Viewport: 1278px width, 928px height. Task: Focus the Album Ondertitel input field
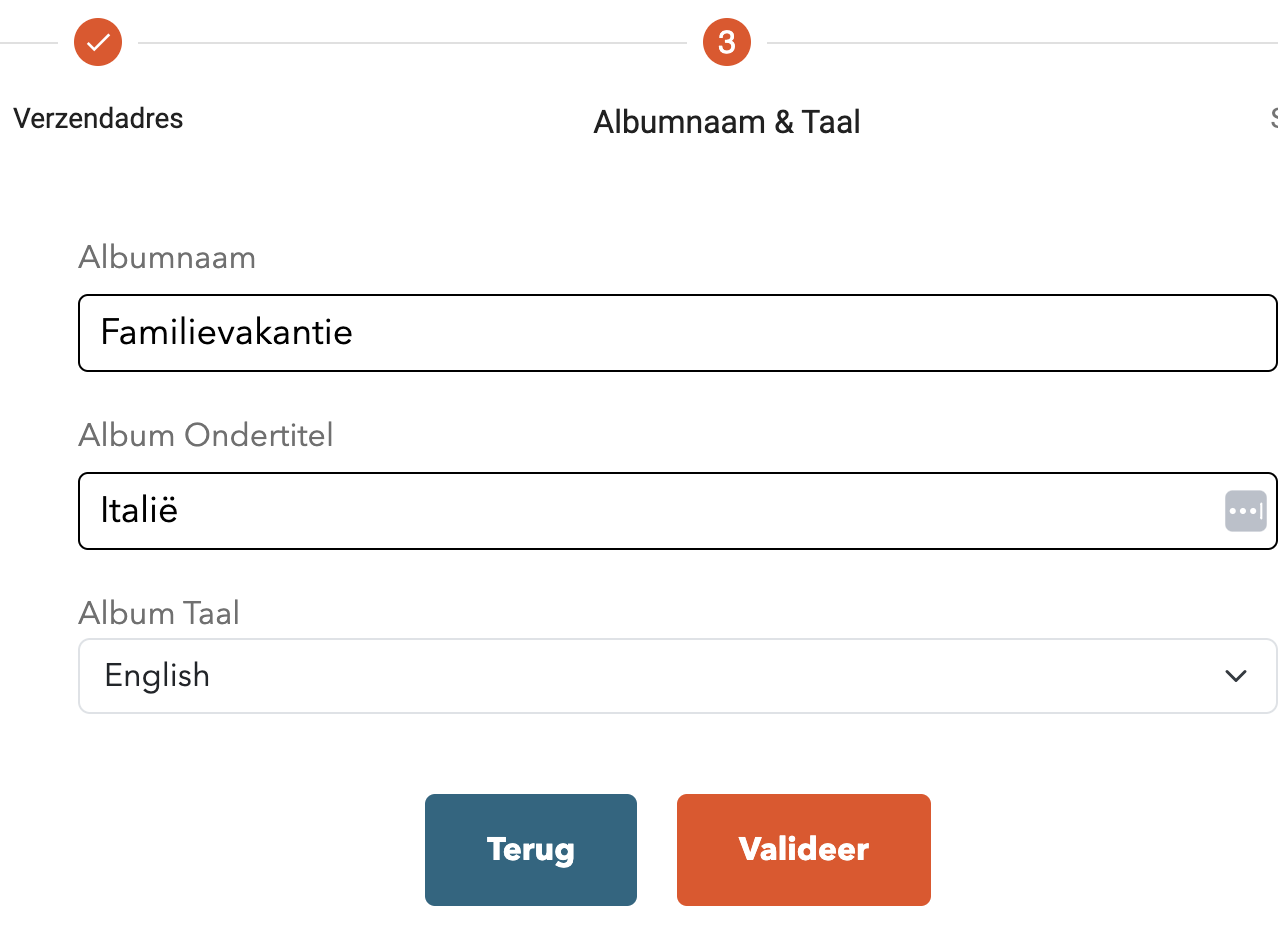(x=677, y=511)
